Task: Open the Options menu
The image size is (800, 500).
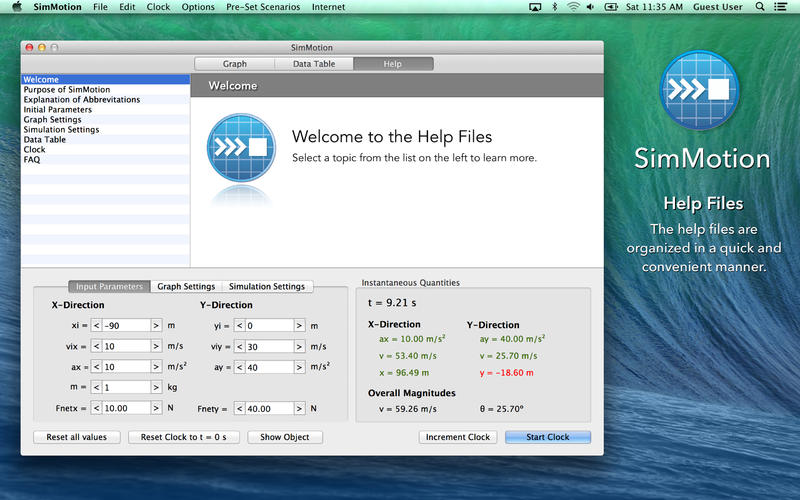Action: click(x=198, y=7)
